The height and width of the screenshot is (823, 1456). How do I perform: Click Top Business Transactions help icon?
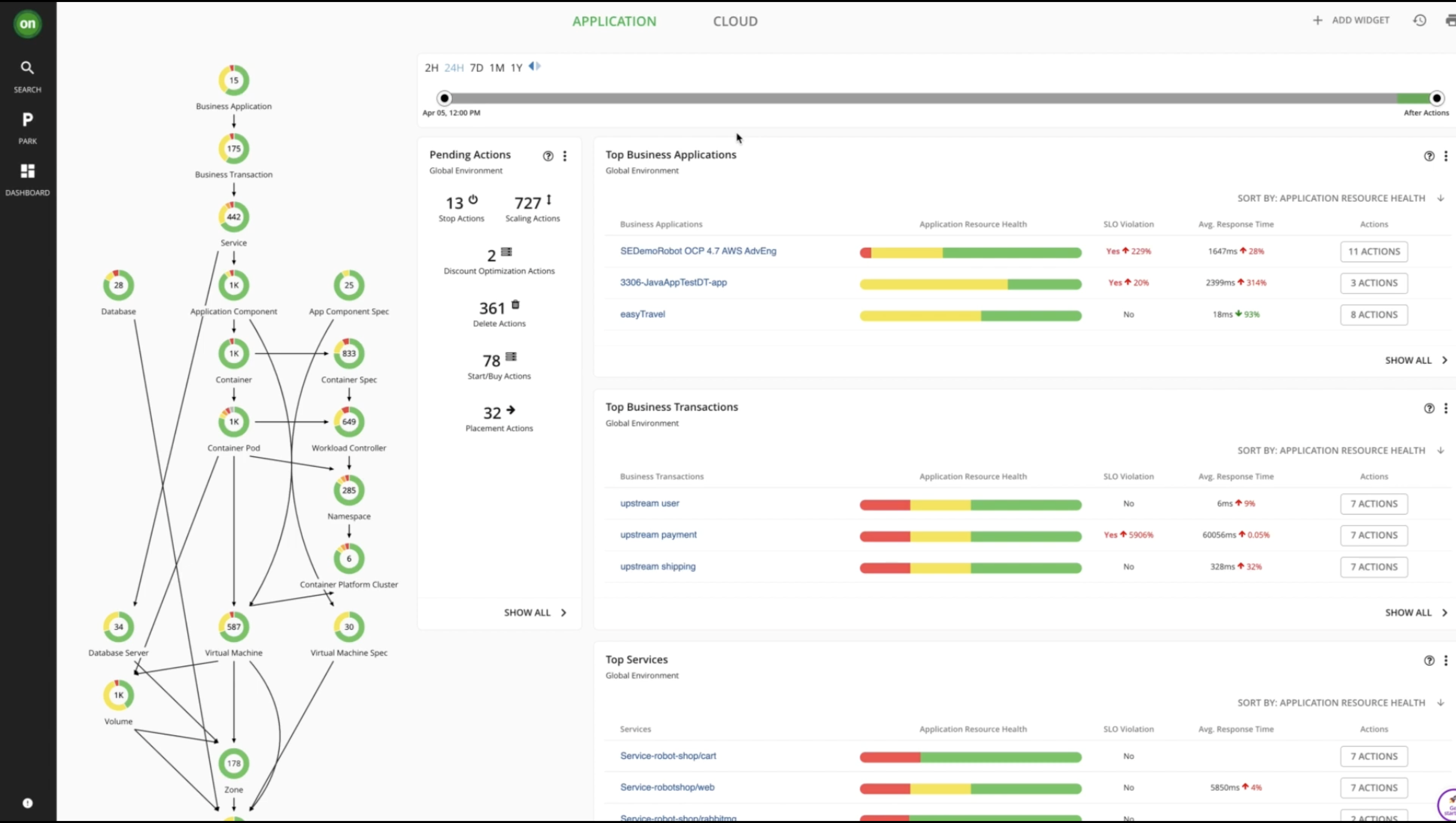1428,408
